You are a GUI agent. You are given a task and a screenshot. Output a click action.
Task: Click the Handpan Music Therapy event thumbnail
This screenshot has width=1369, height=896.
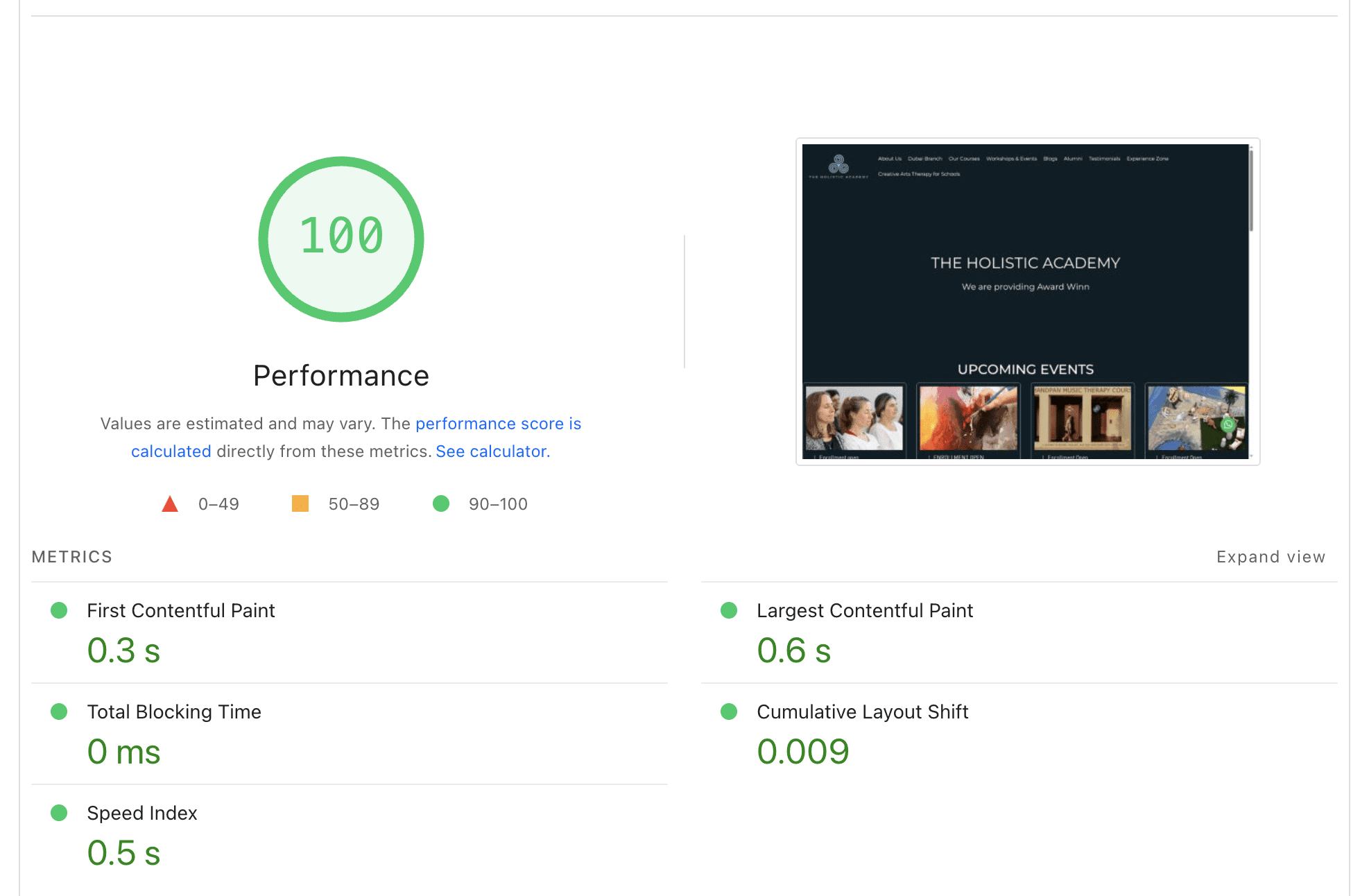pos(1082,420)
